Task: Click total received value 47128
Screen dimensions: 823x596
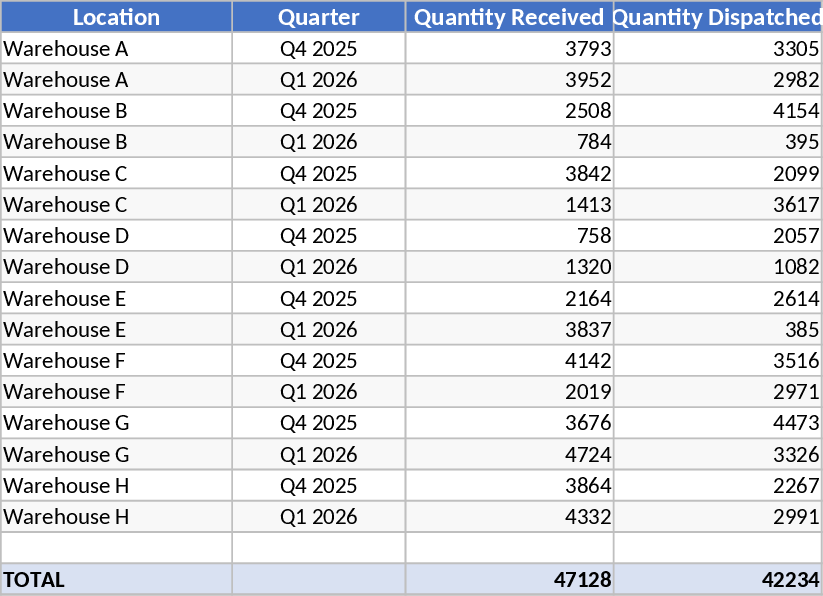Action: pyautogui.click(x=509, y=579)
